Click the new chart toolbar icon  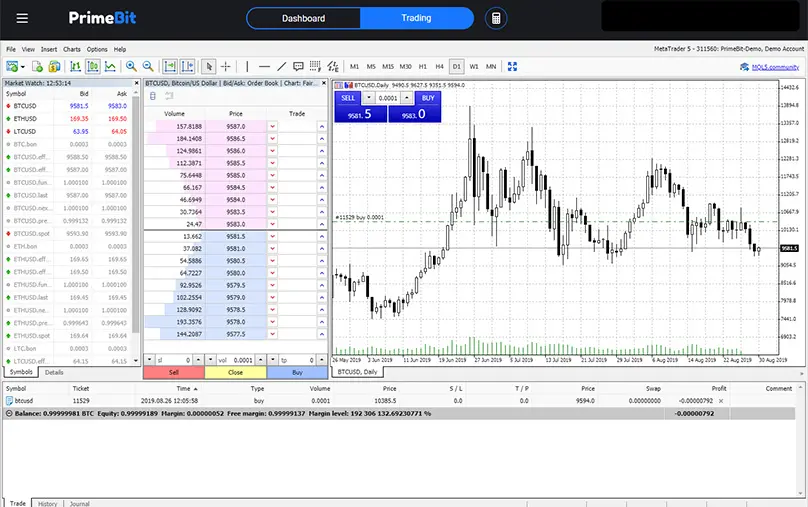12,66
